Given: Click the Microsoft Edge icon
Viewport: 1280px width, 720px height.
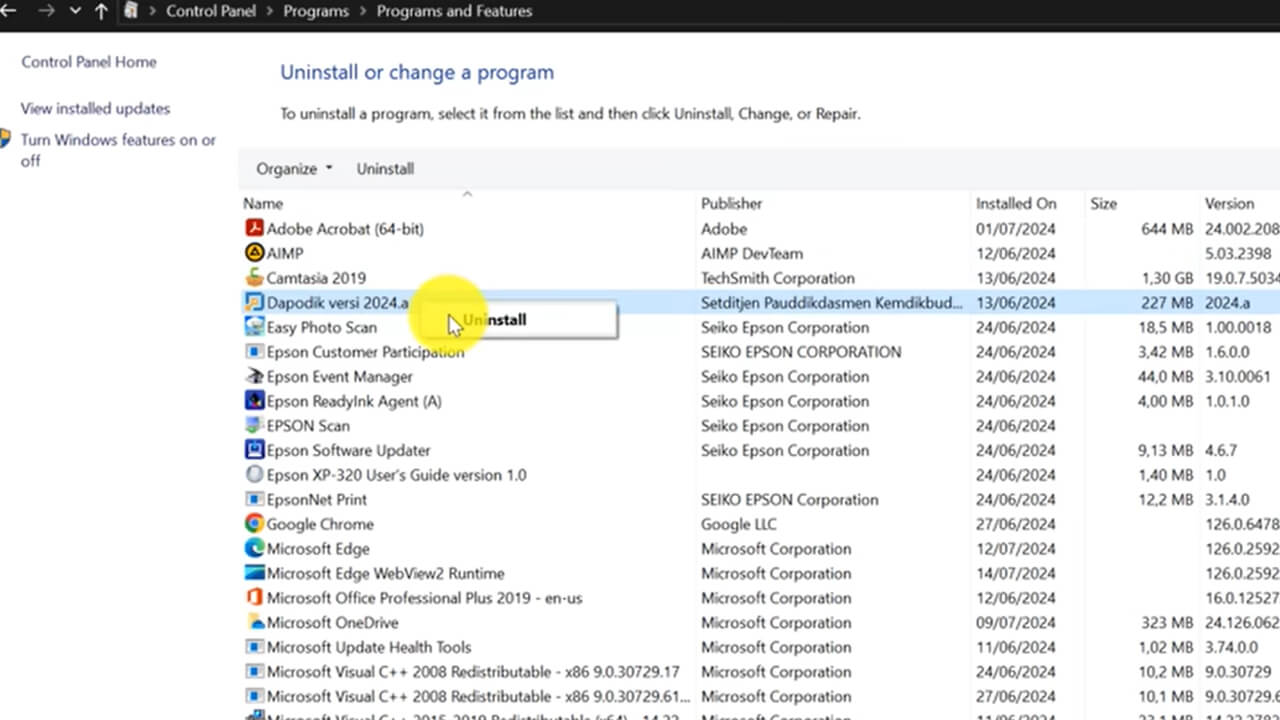Looking at the screenshot, I should (x=254, y=549).
